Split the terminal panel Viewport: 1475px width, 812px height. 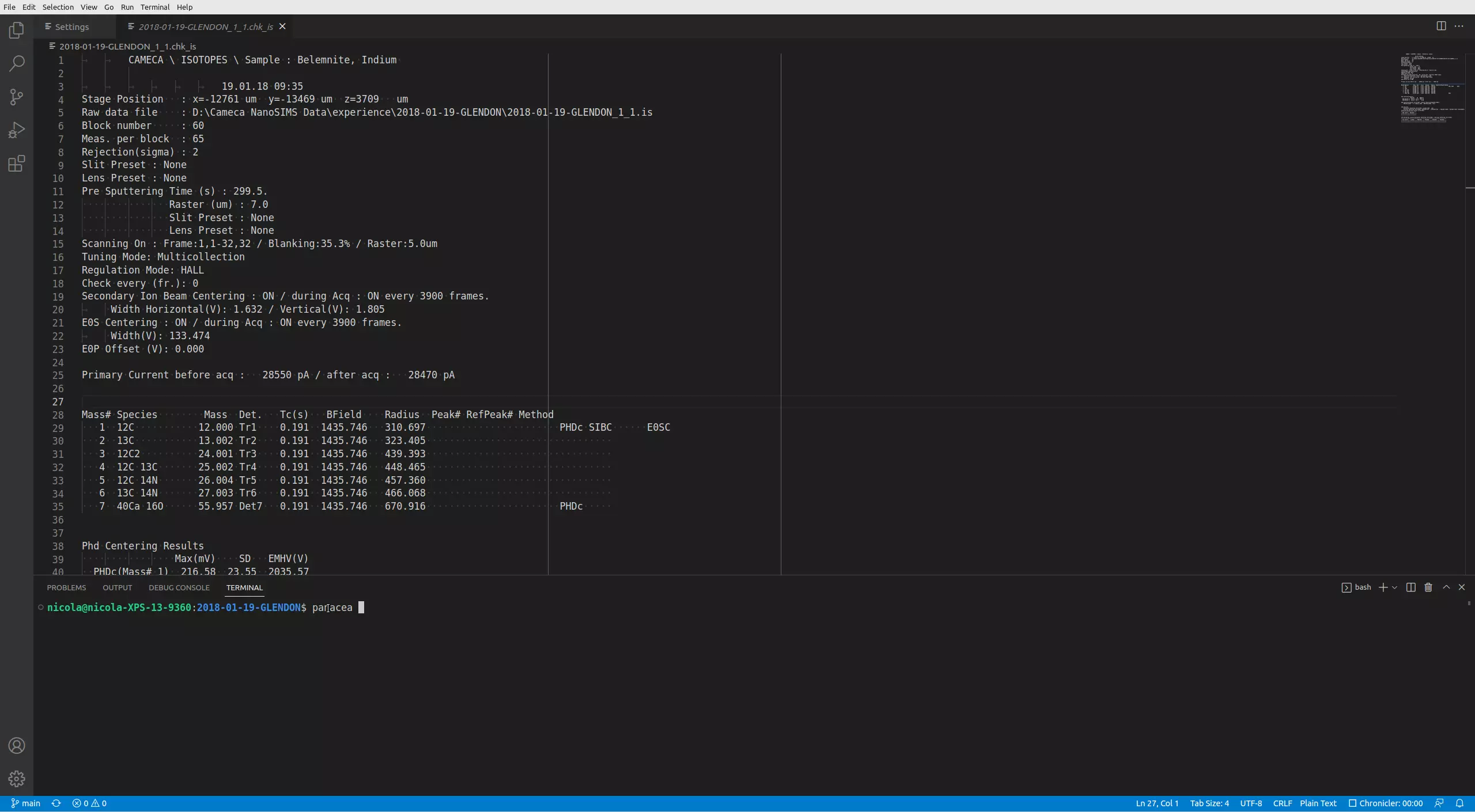tap(1411, 587)
